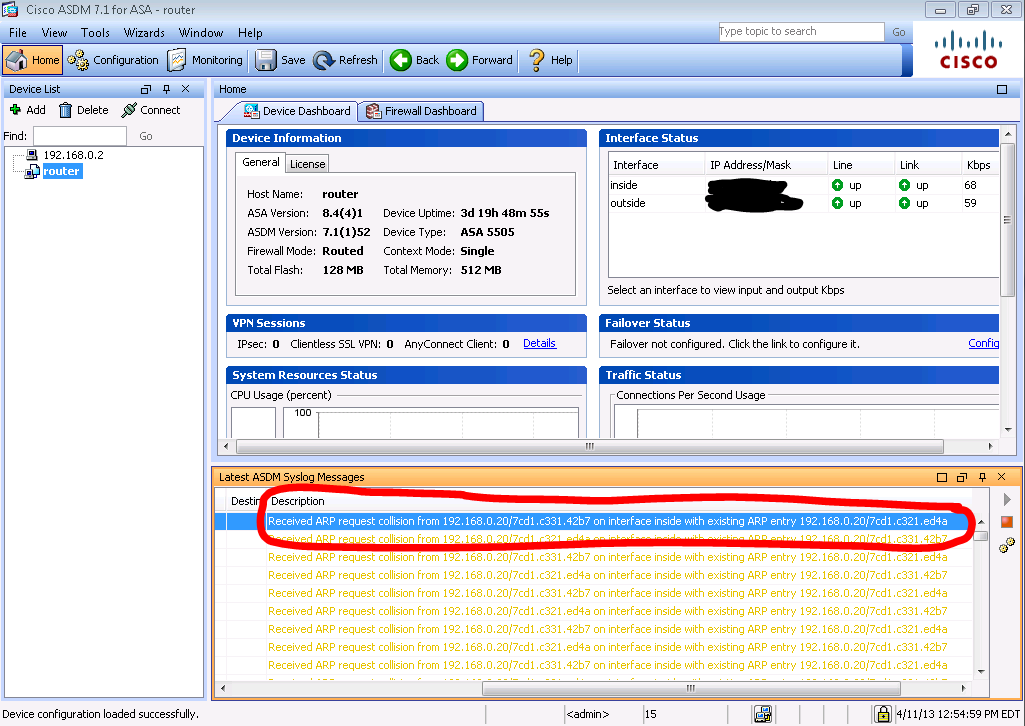Click the topic search field
Image resolution: width=1025 pixels, height=726 pixels.
801,31
